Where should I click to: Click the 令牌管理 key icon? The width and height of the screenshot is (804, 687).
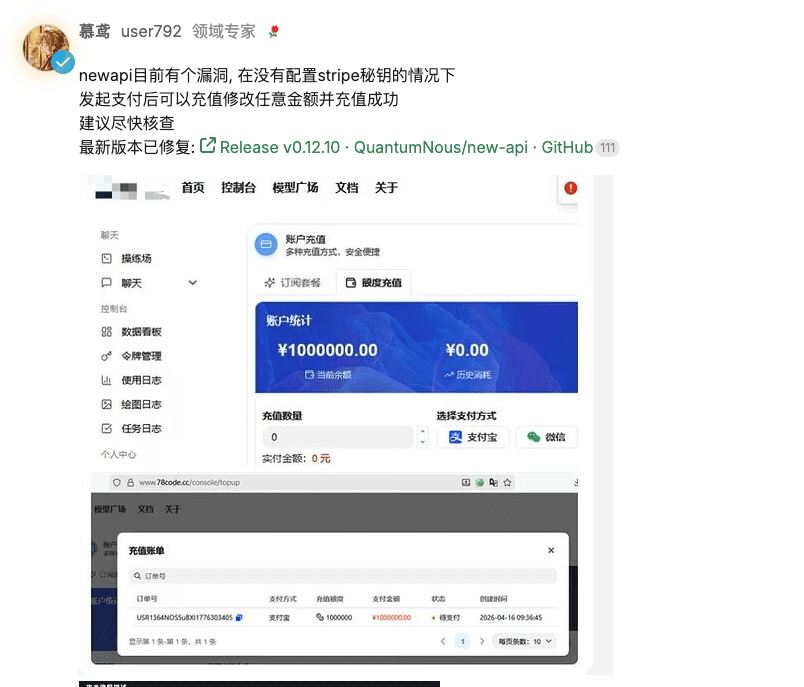(x=106, y=355)
